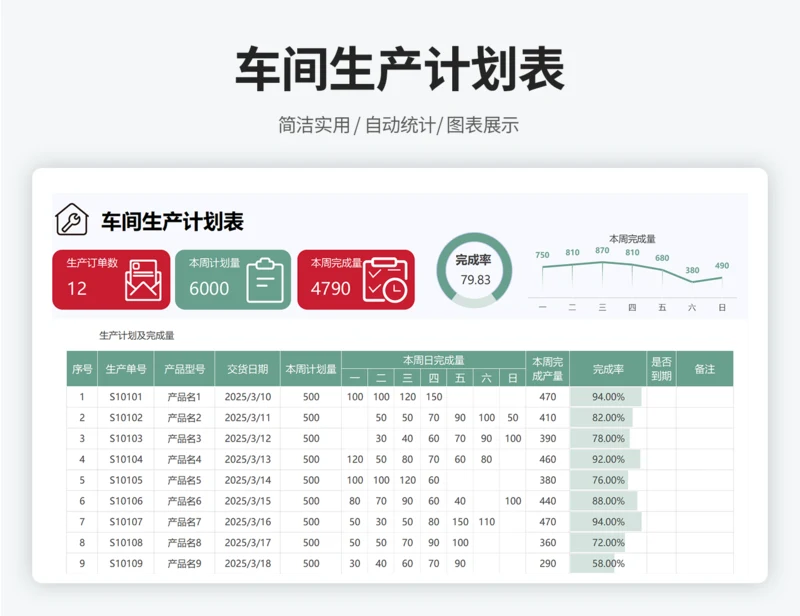The width and height of the screenshot is (800, 616).
Task: Click the 4790 value in 本周完成量 card
Action: coord(331,289)
